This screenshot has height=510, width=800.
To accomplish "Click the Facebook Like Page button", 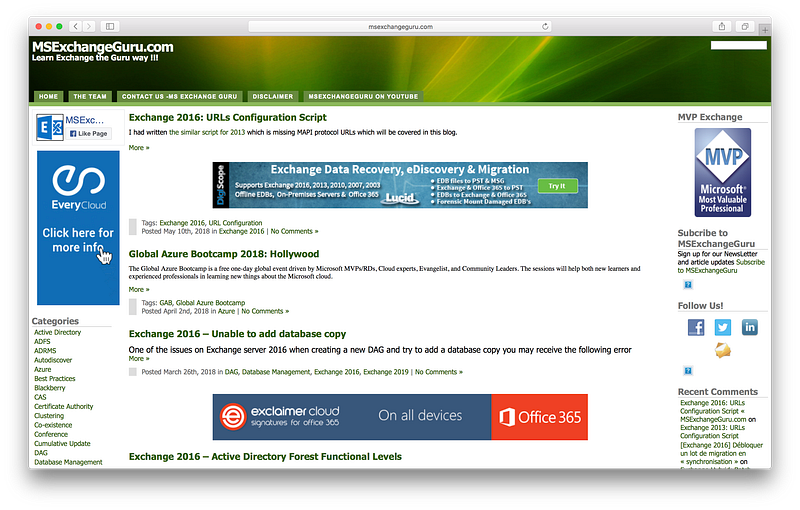I will (89, 134).
